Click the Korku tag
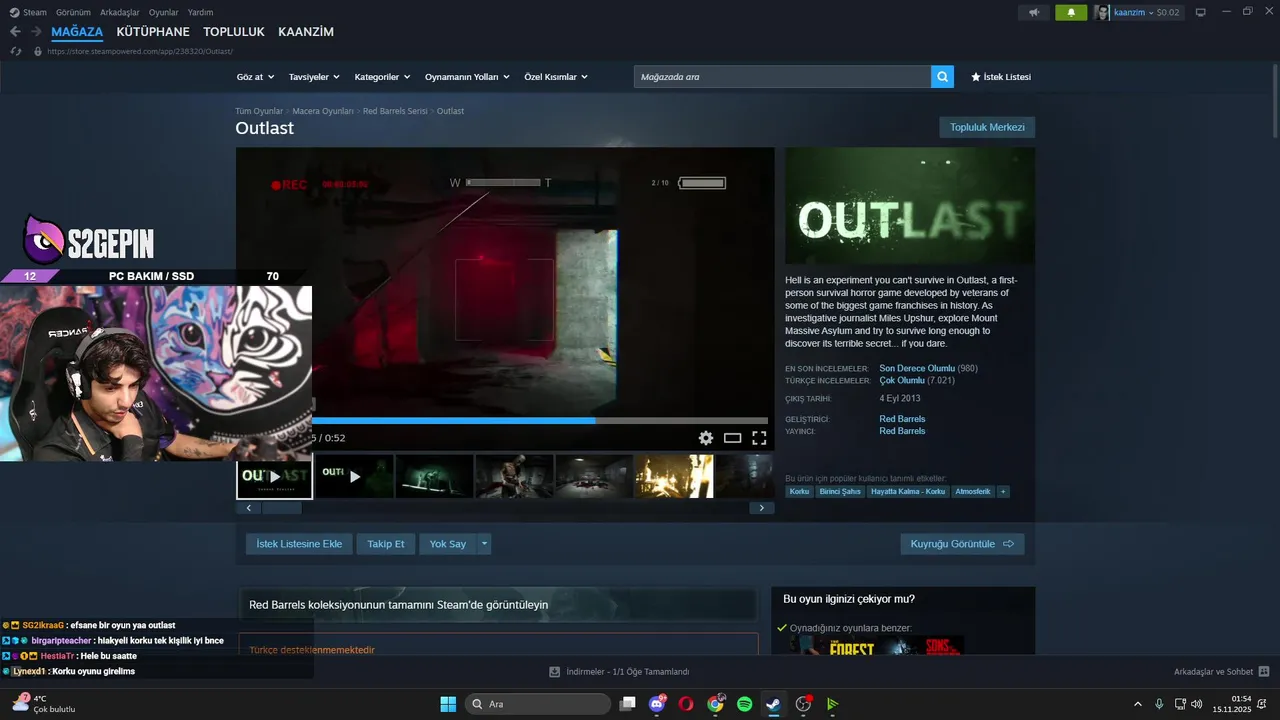 (799, 492)
